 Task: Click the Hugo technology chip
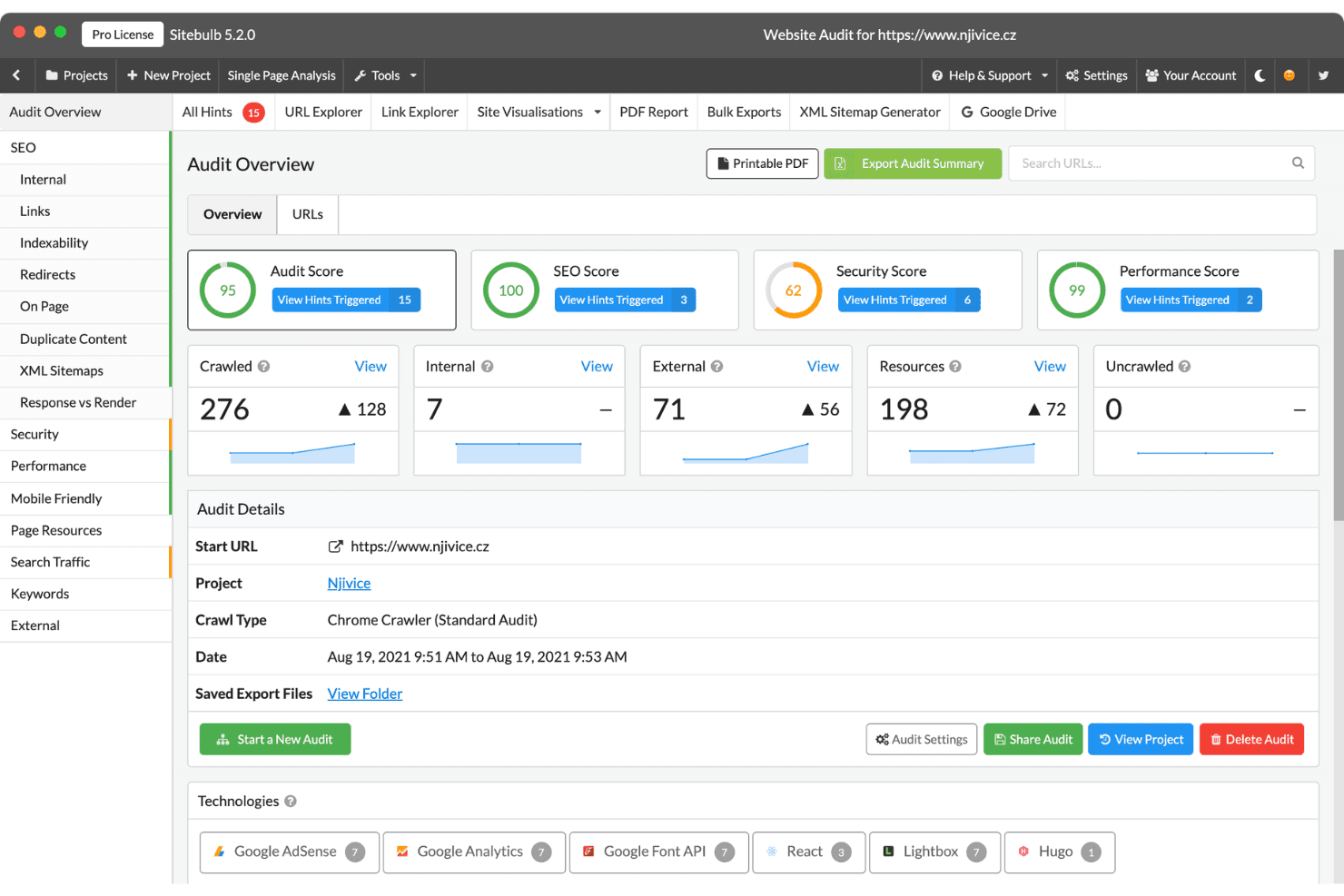point(1059,852)
